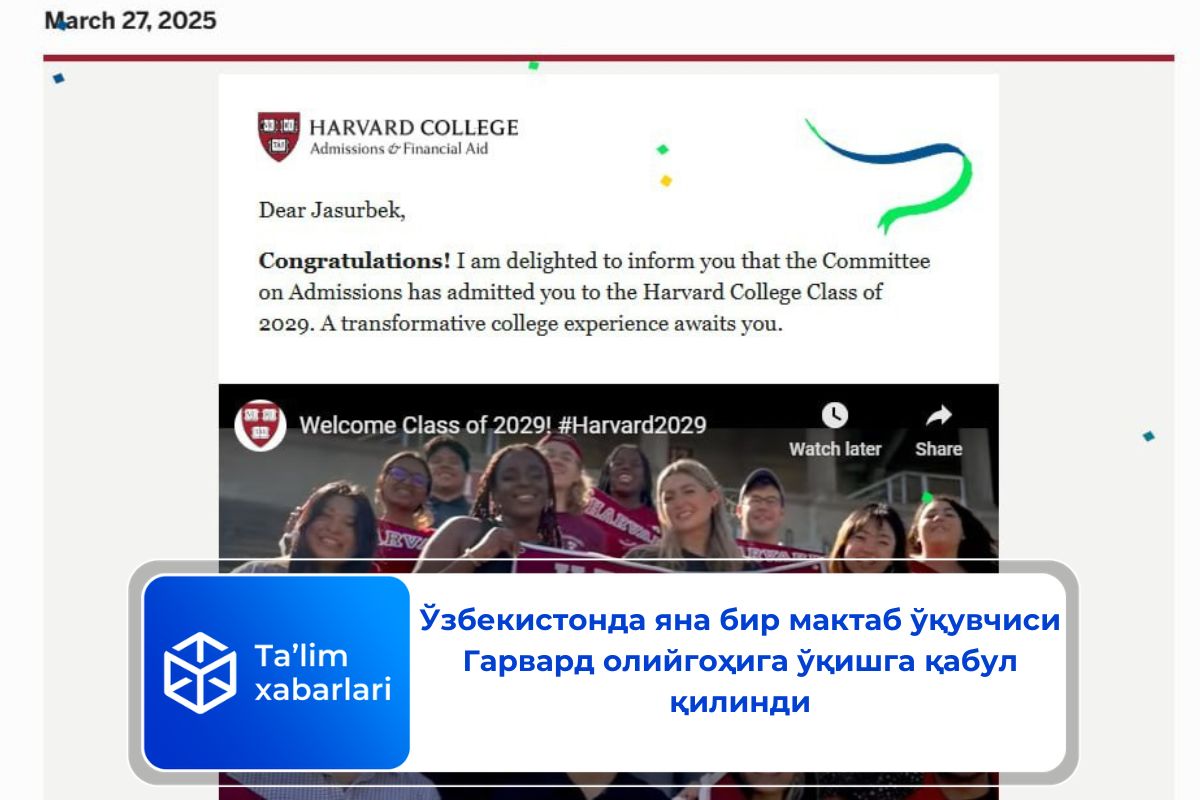Click the Admissions & Financial Aid subtitle
Screen dimensions: 1200x800
click(399, 149)
